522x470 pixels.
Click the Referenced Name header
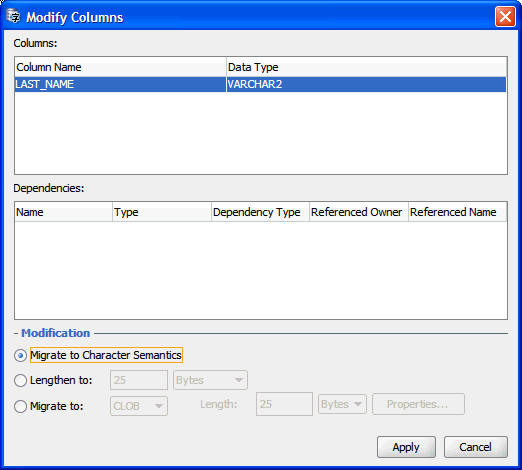[x=458, y=212]
